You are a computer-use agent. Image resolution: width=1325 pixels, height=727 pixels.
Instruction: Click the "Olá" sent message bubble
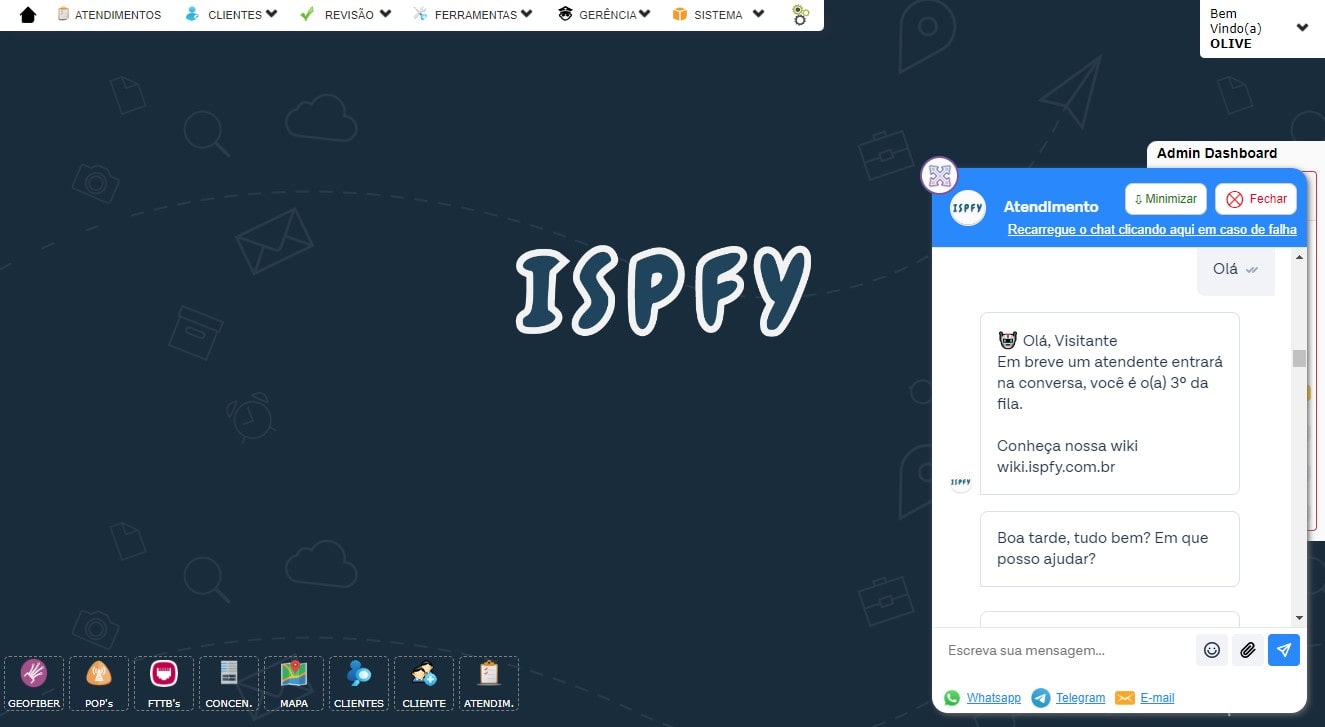(x=1236, y=269)
